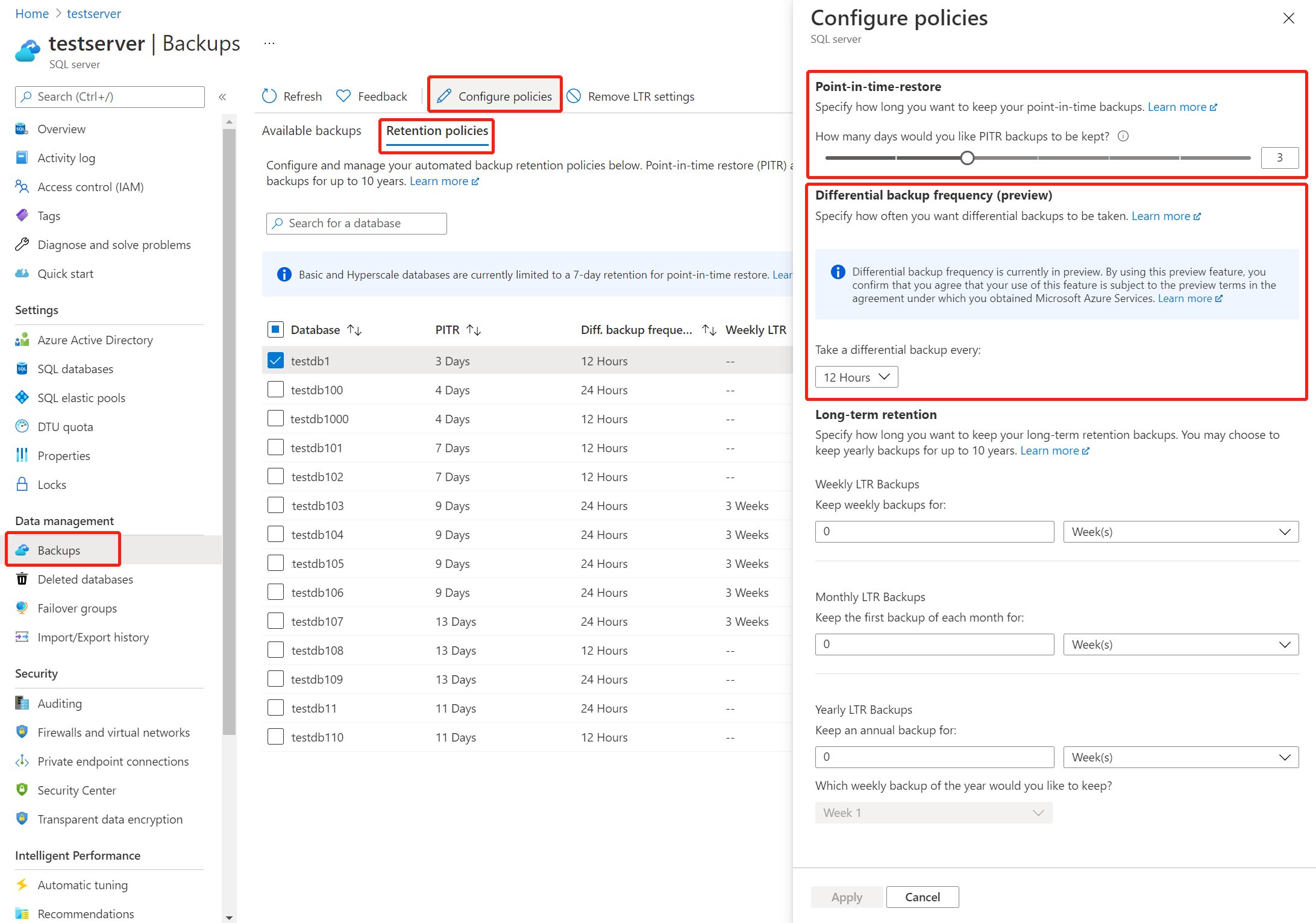Open the 12 Hours differential backup dropdown
Viewport: 1316px width, 923px height.
[x=856, y=377]
